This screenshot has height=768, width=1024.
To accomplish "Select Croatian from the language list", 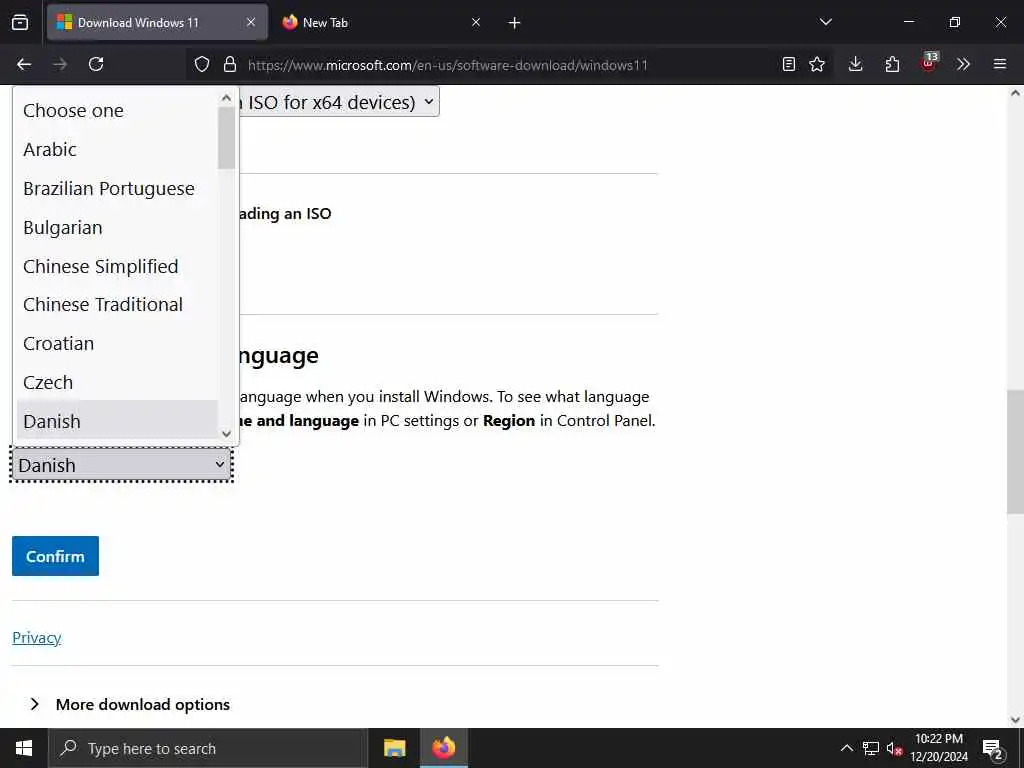I will 117,344.
